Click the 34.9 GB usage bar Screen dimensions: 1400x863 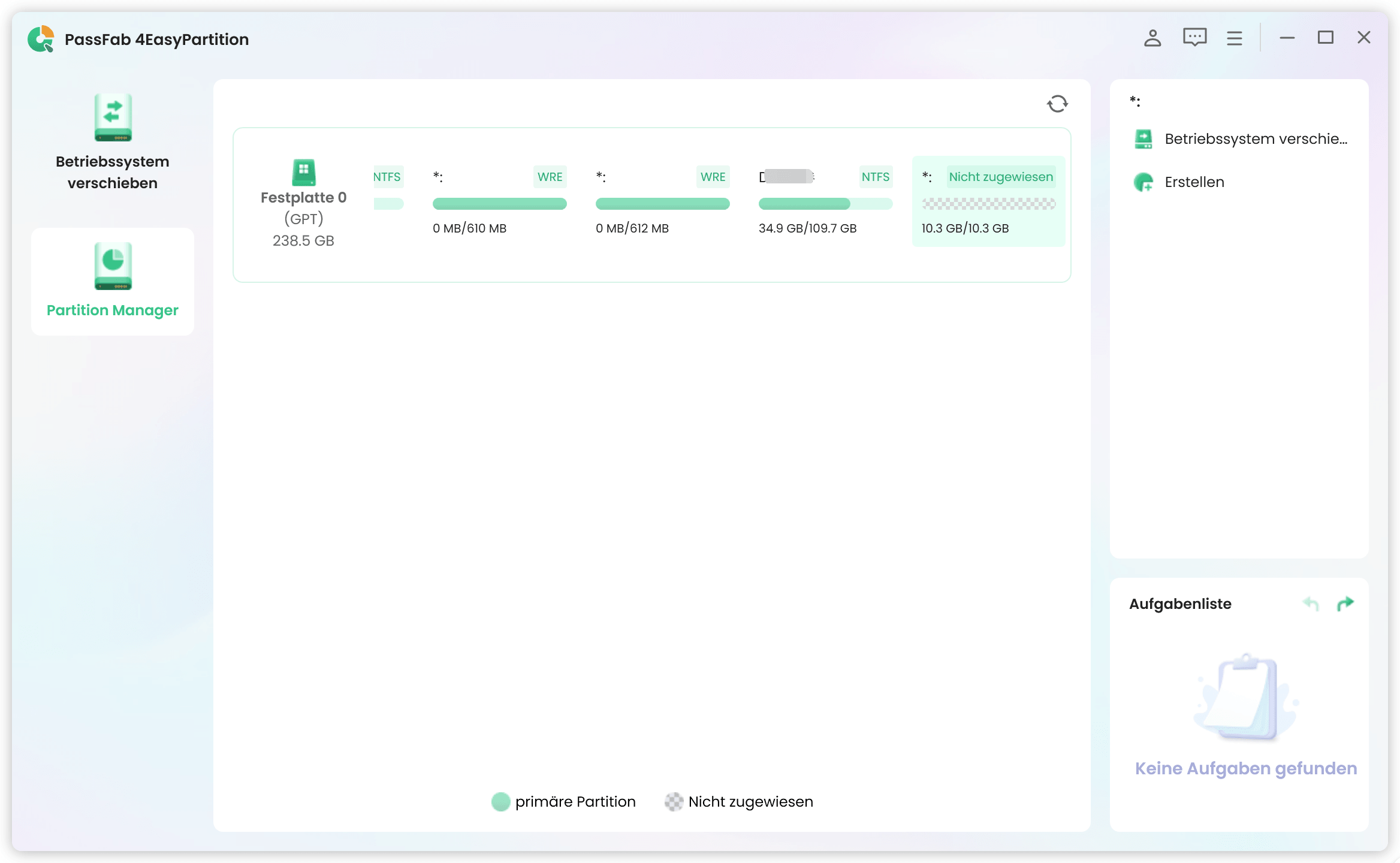(804, 204)
